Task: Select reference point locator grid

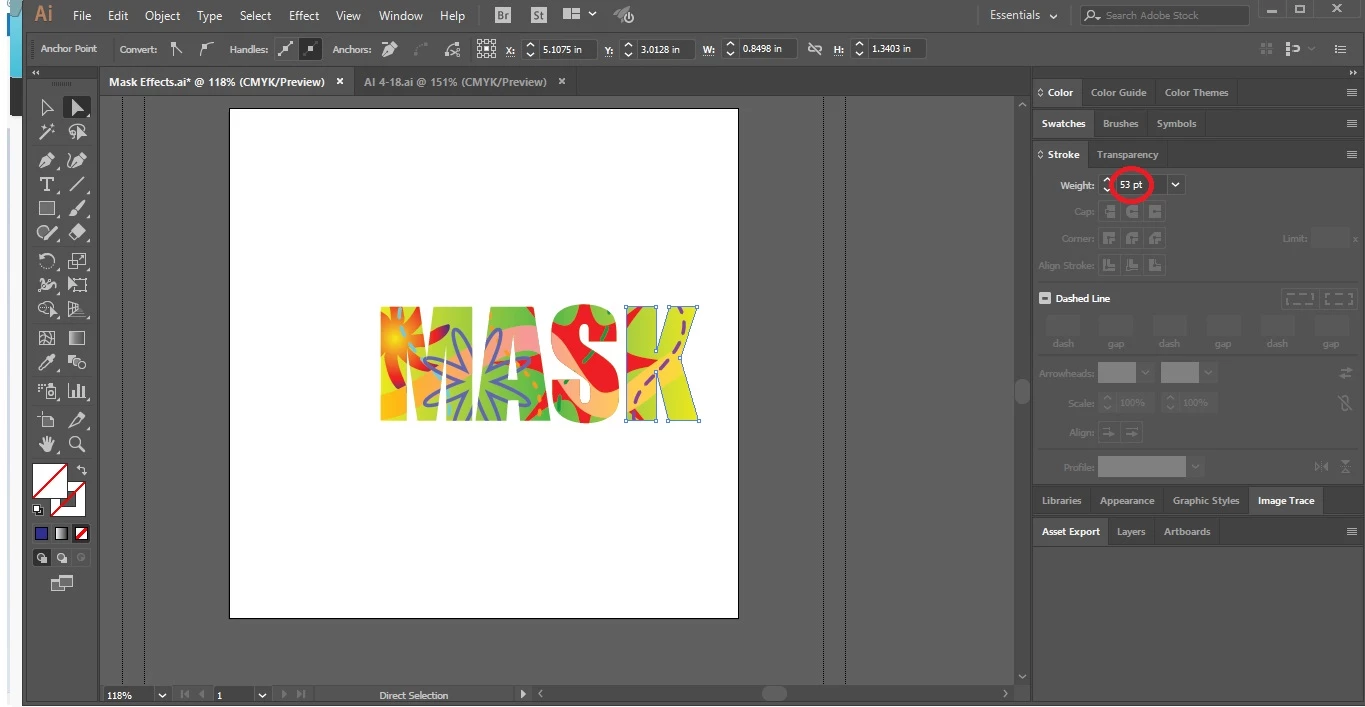Action: pos(486,48)
